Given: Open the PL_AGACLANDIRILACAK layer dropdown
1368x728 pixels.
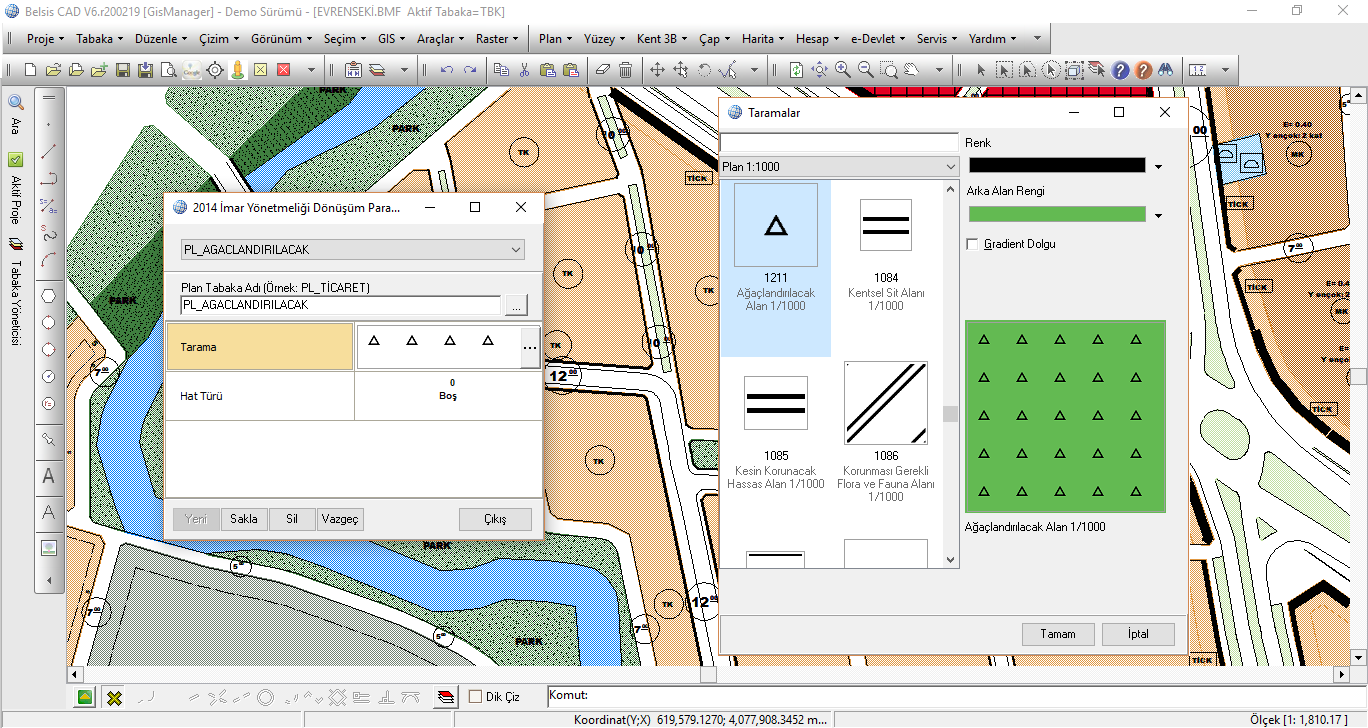Looking at the screenshot, I should [x=353, y=249].
